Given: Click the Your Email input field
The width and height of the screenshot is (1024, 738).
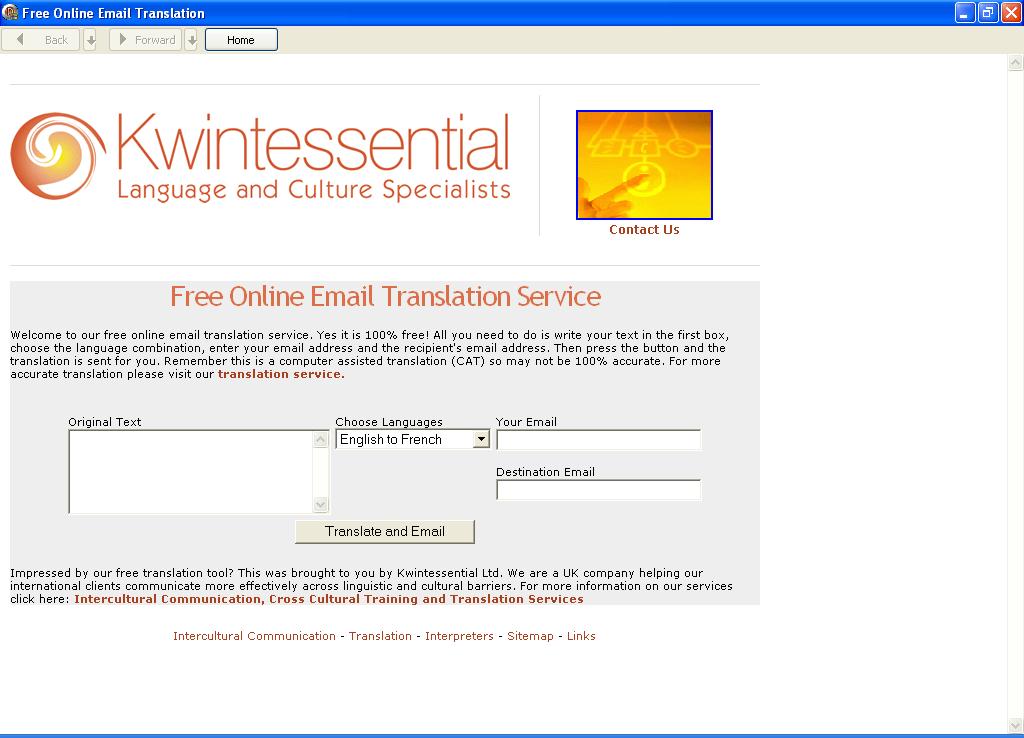Looking at the screenshot, I should click(x=598, y=440).
